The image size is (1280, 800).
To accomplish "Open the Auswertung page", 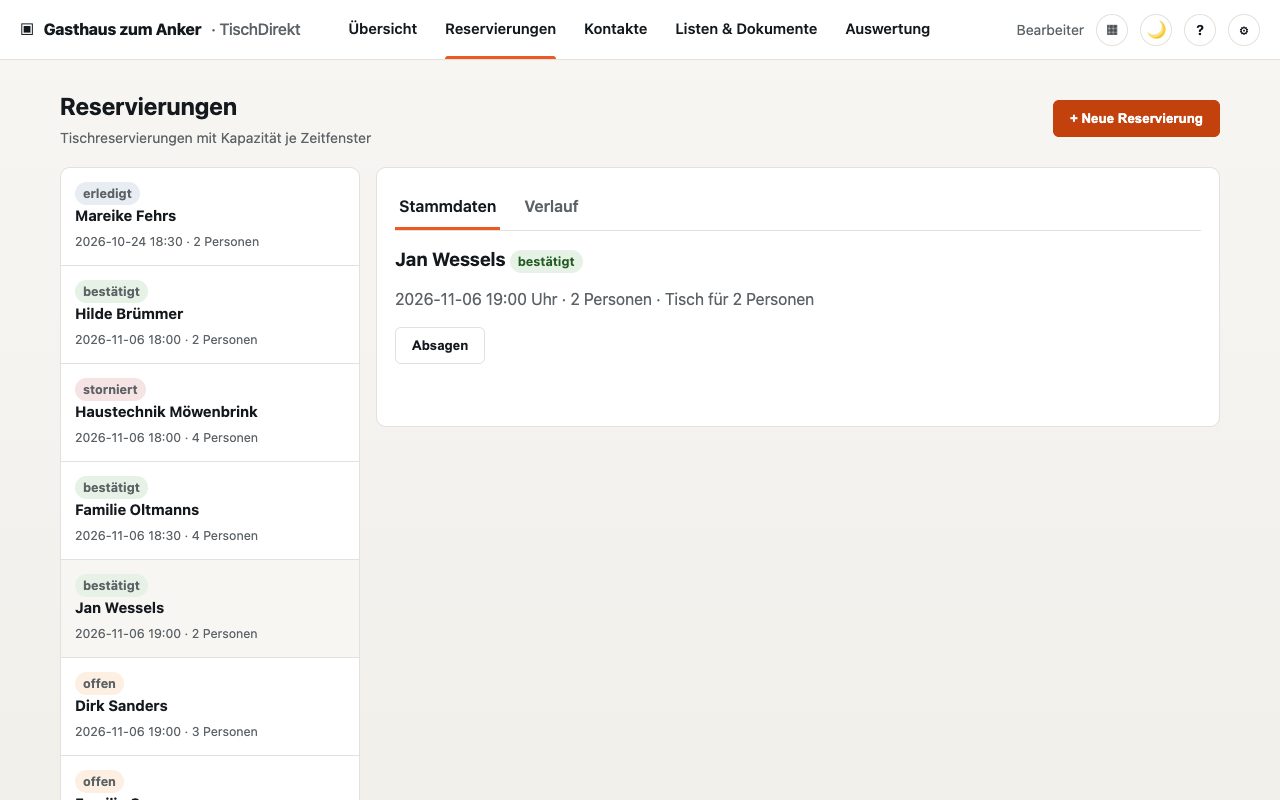I will pos(887,29).
